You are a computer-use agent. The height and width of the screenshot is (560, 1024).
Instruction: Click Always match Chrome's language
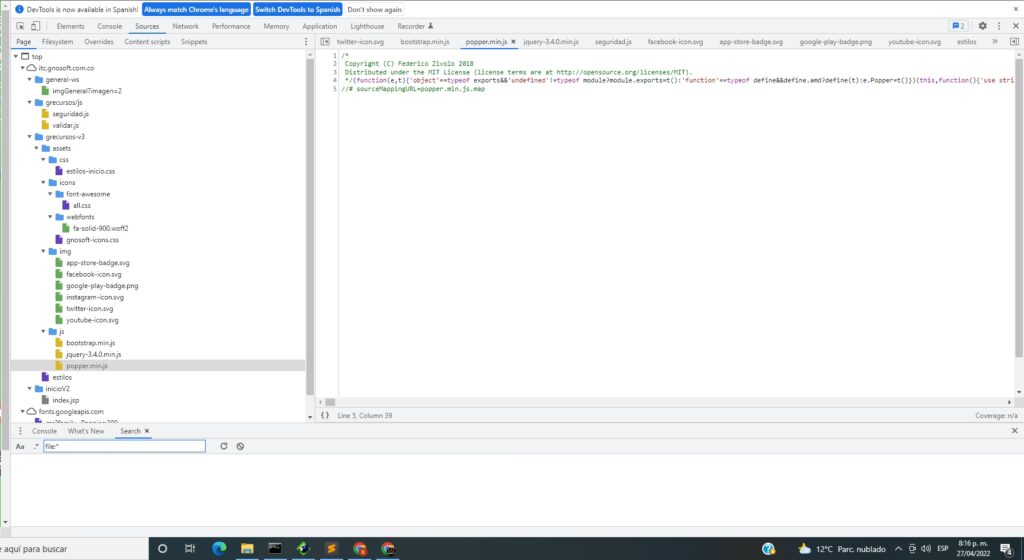pyautogui.click(x=196, y=10)
